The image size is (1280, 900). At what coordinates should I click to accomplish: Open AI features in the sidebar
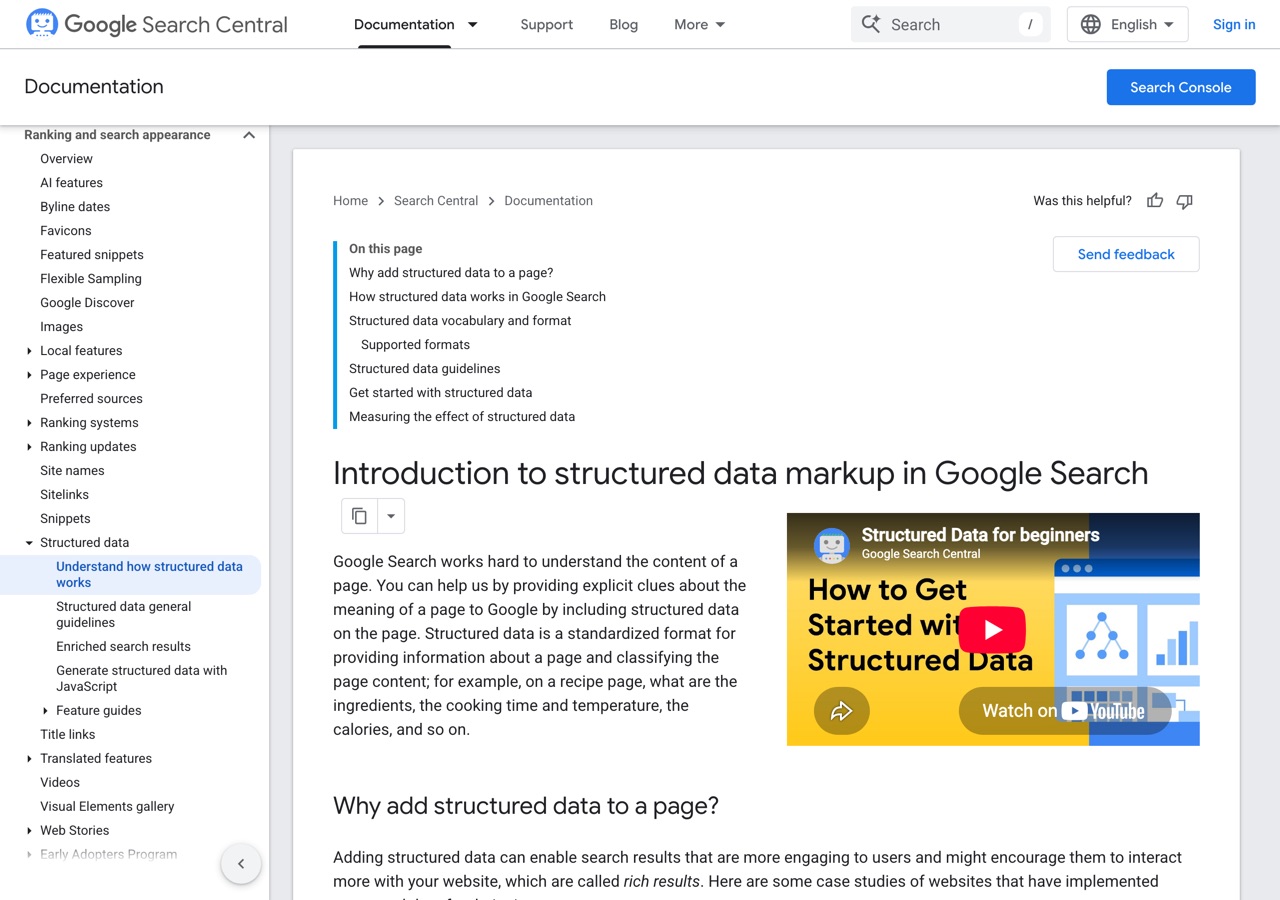click(x=71, y=183)
